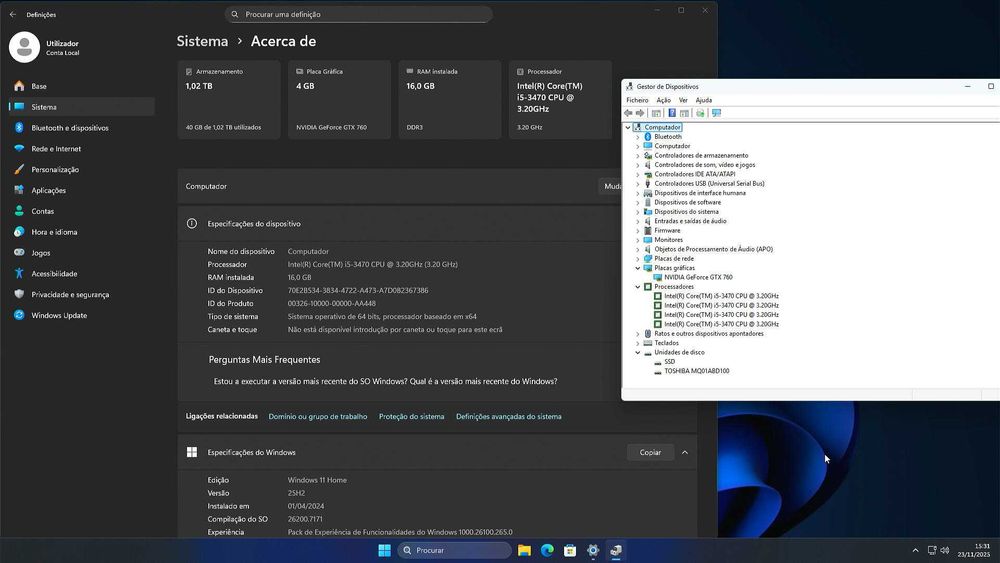Click the back arrow in Device Manager toolbar
Screen dimensions: 1000x563
[628, 113]
